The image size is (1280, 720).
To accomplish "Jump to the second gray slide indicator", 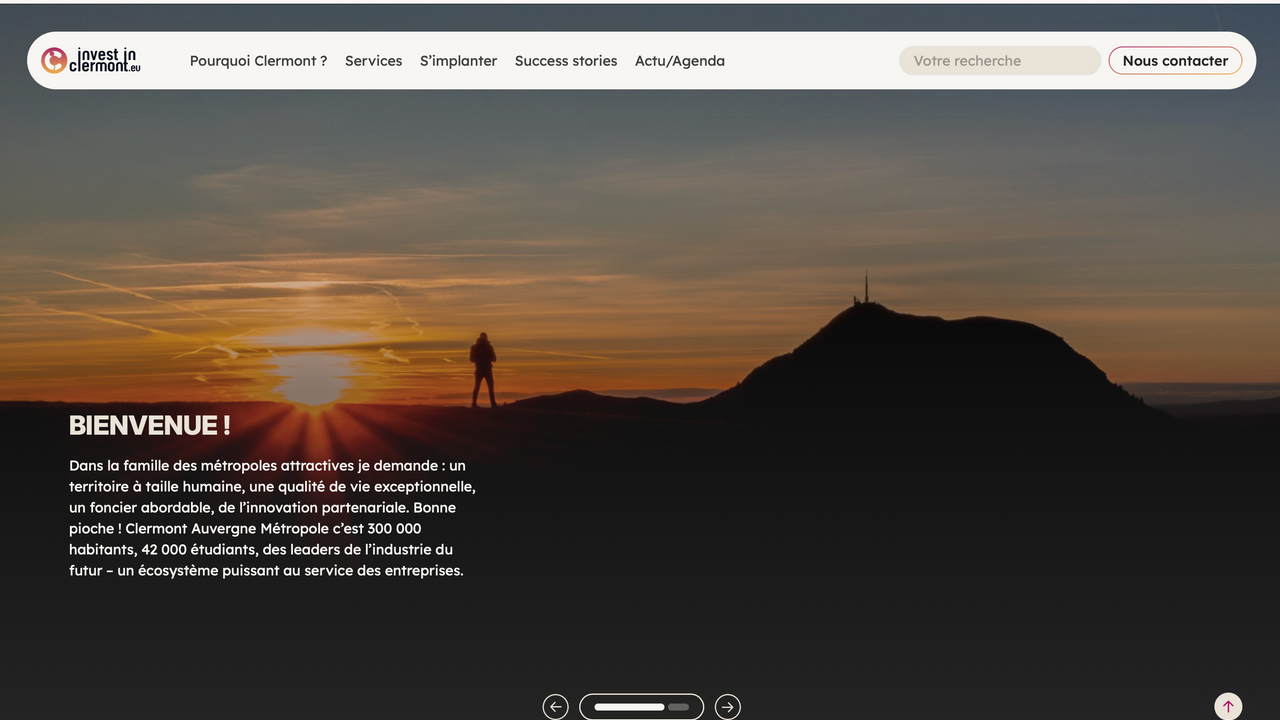I will (679, 707).
